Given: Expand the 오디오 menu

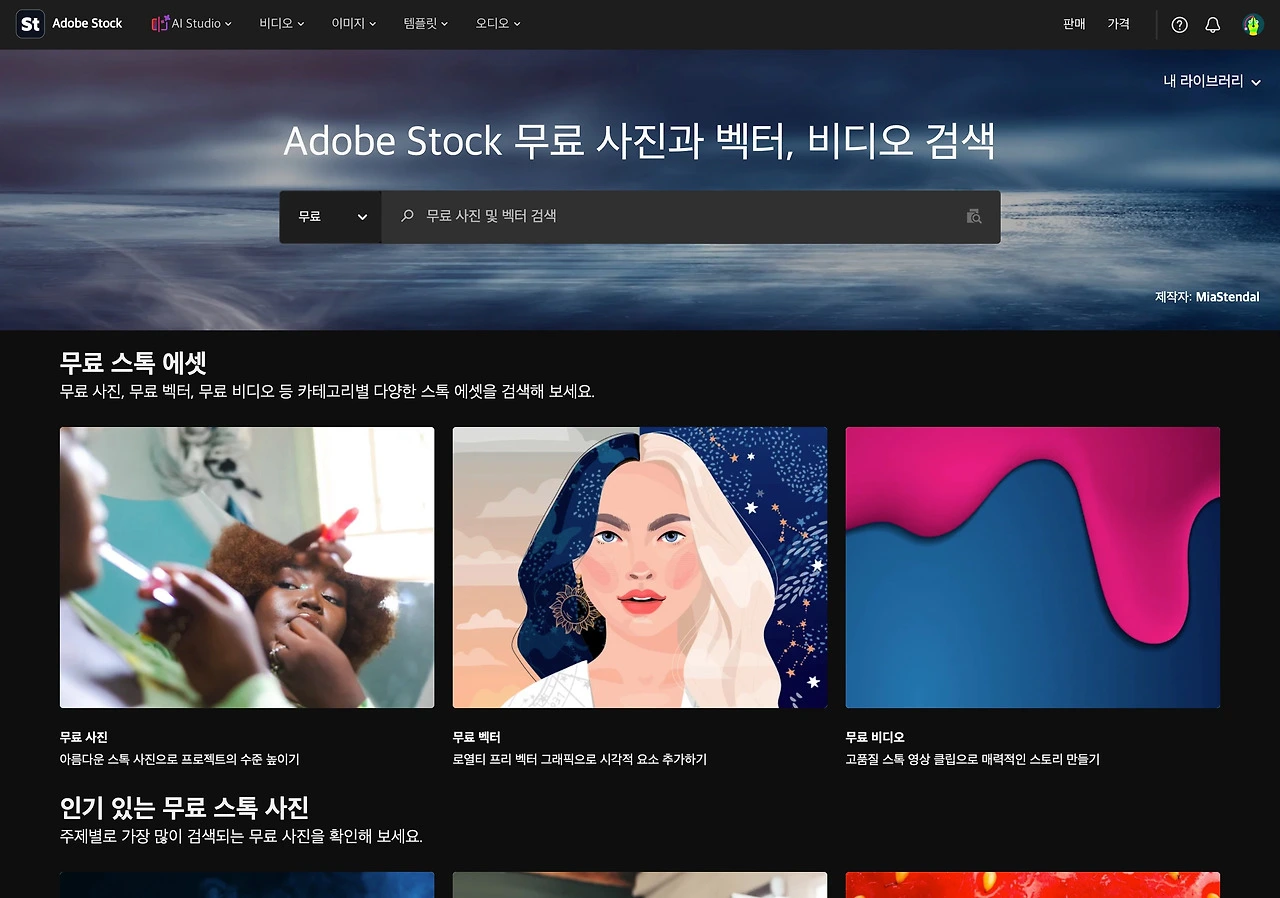Looking at the screenshot, I should point(498,24).
